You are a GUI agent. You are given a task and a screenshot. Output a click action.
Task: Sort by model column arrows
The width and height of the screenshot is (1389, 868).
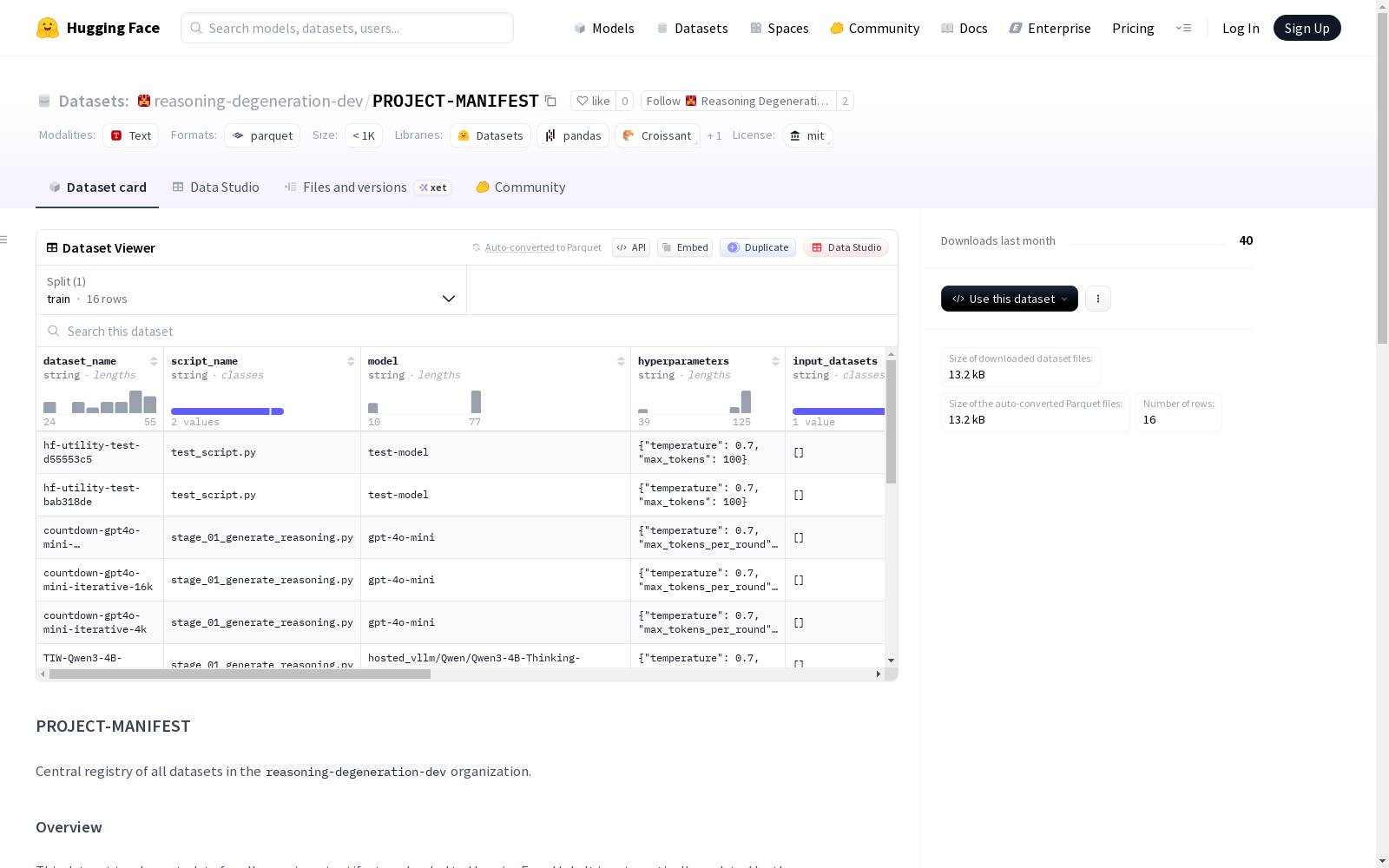tap(621, 361)
